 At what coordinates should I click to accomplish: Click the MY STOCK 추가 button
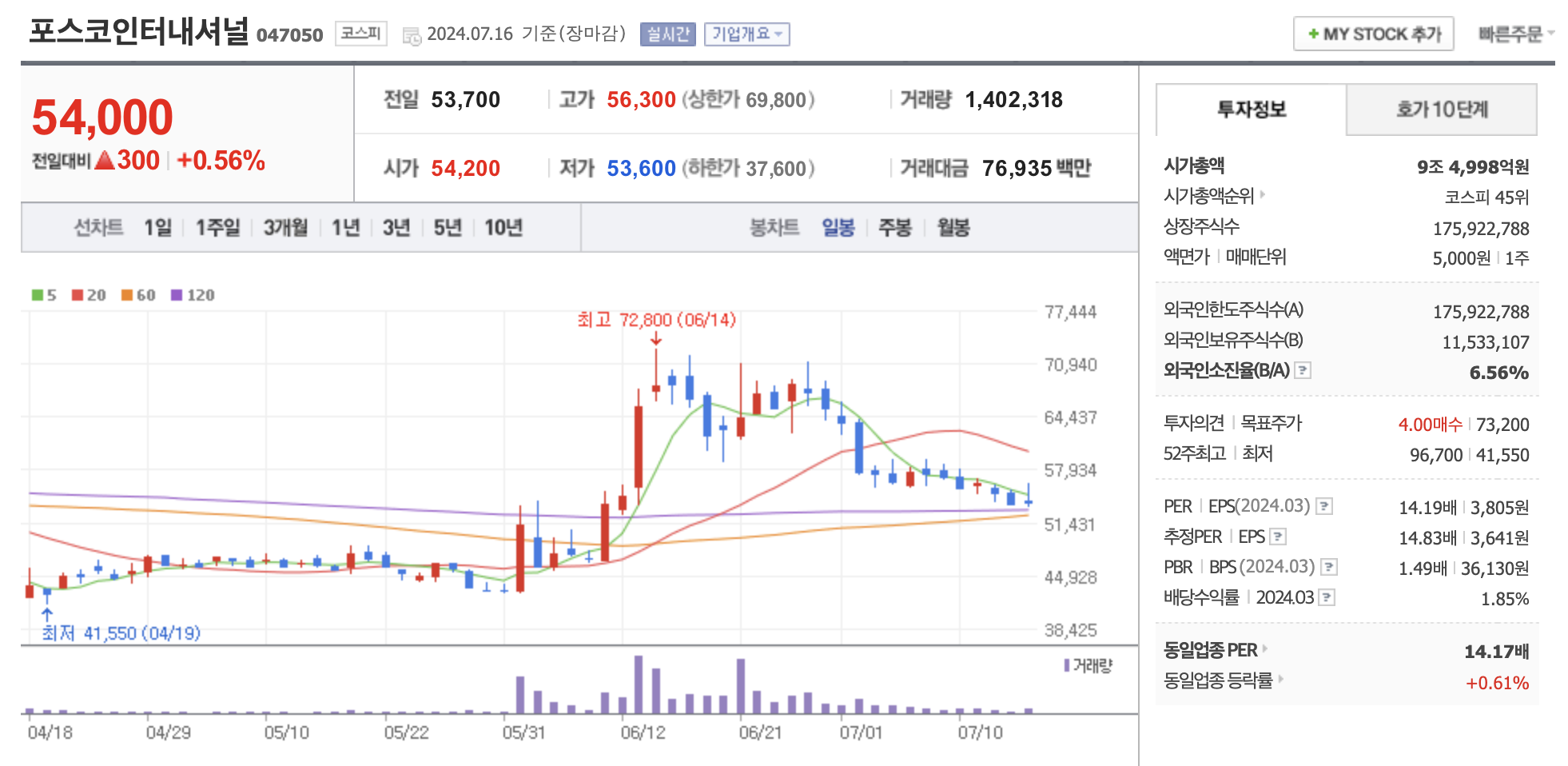tap(1372, 34)
